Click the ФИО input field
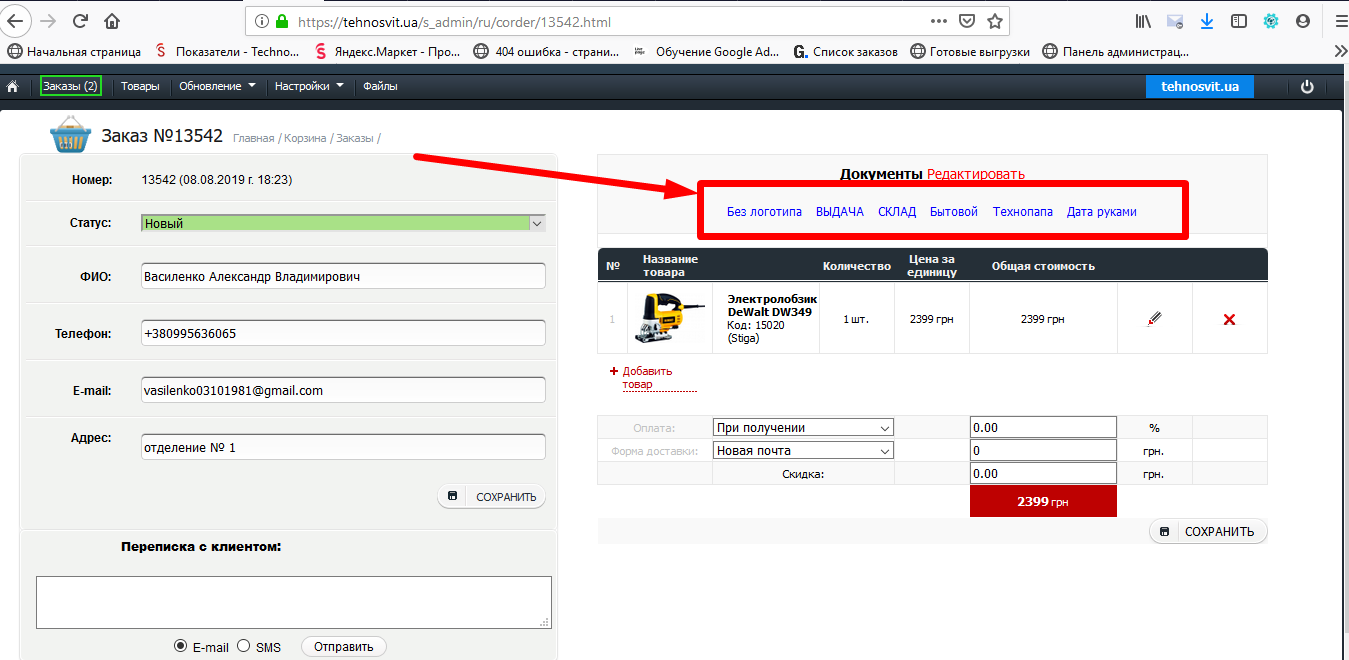The image size is (1349, 660). pyautogui.click(x=344, y=276)
